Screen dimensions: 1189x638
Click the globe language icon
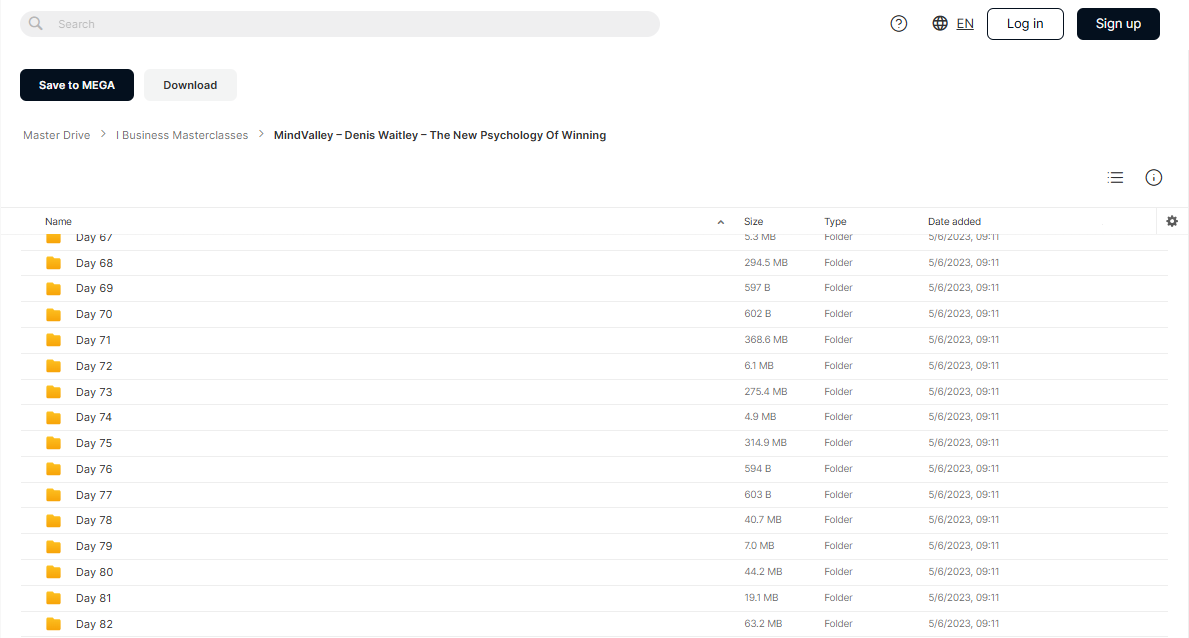point(940,24)
